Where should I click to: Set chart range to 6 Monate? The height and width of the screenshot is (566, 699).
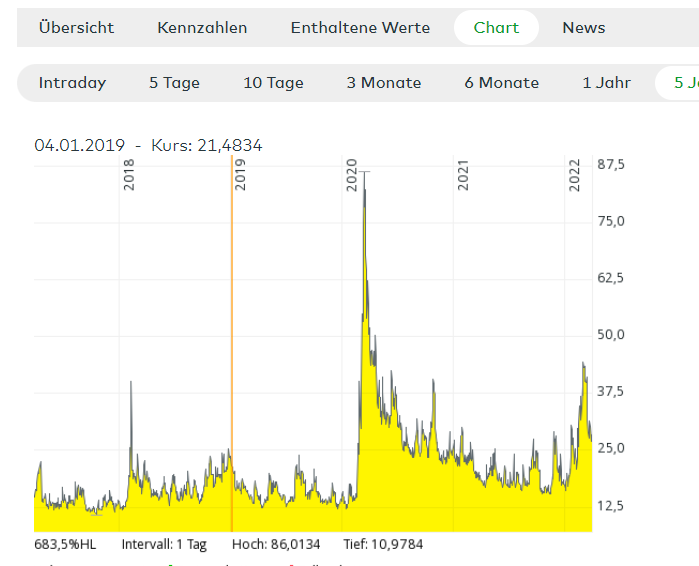pyautogui.click(x=501, y=83)
